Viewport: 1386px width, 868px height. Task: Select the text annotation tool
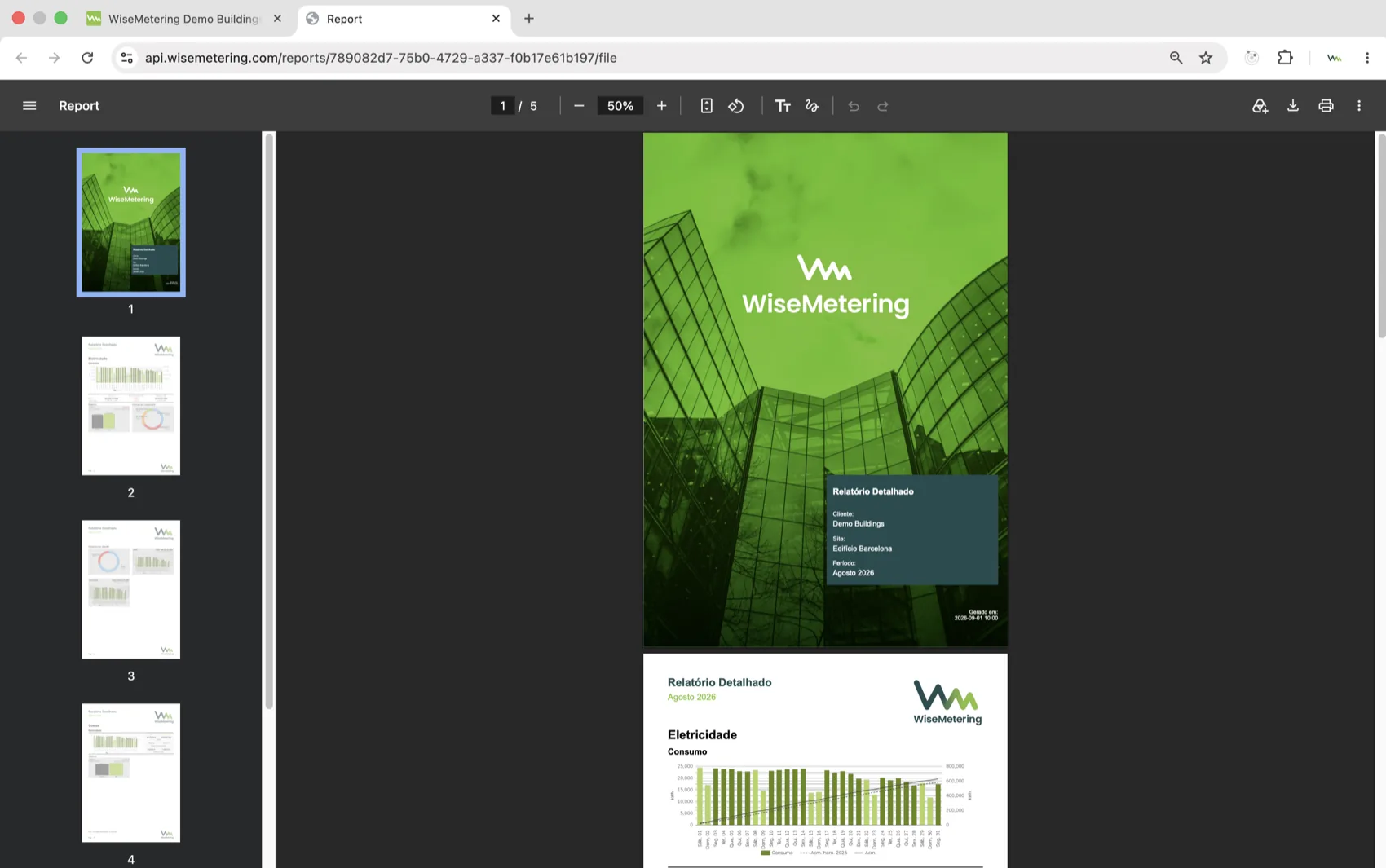pos(783,106)
